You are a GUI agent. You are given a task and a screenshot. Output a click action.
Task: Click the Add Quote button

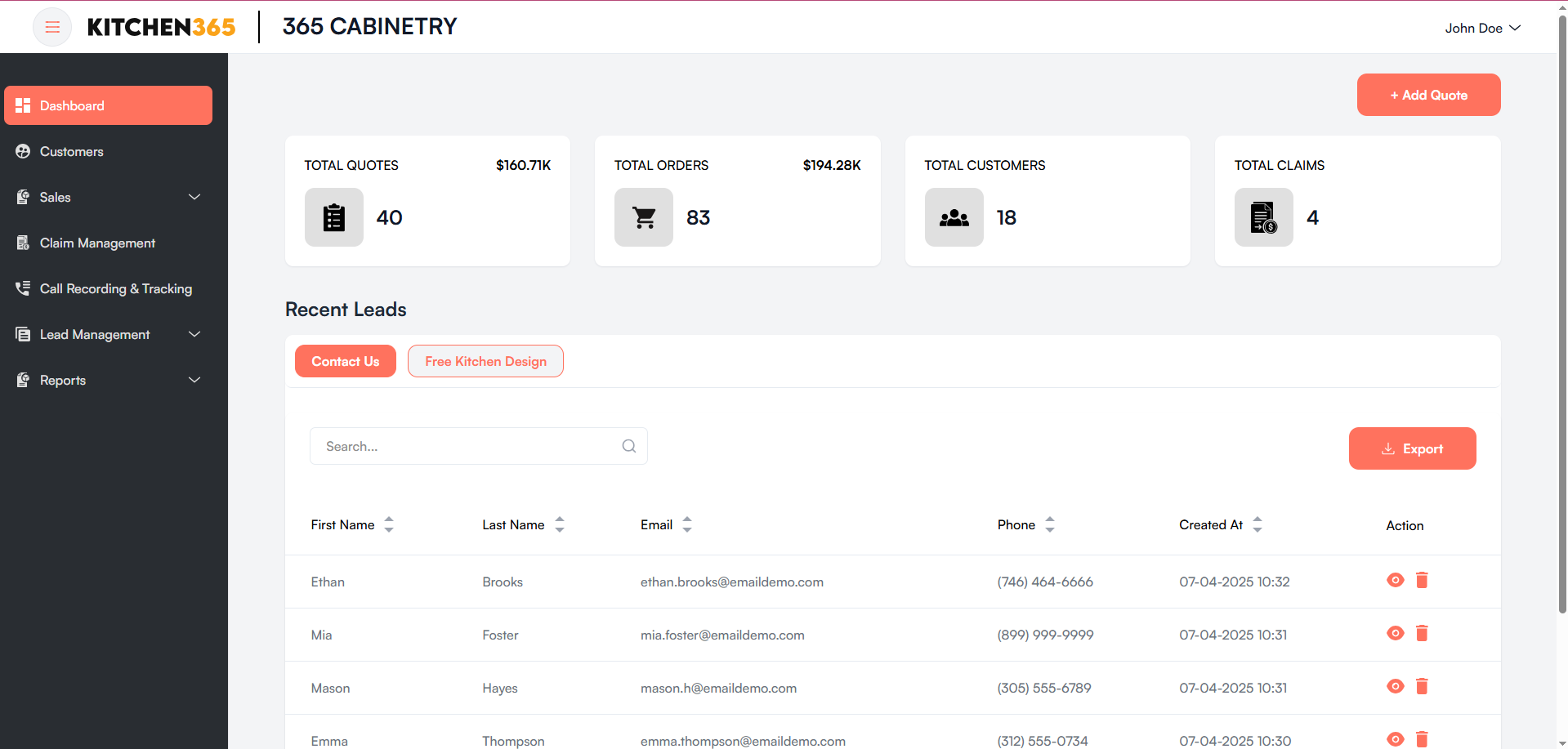(1428, 95)
